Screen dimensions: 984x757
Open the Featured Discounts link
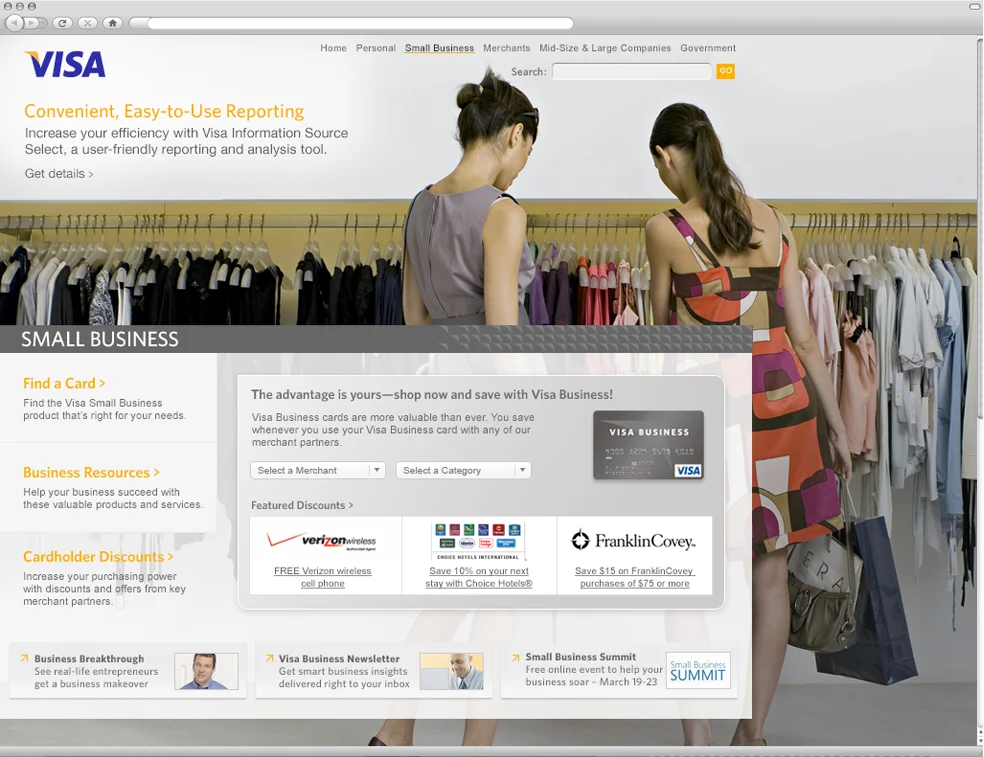[x=302, y=505]
